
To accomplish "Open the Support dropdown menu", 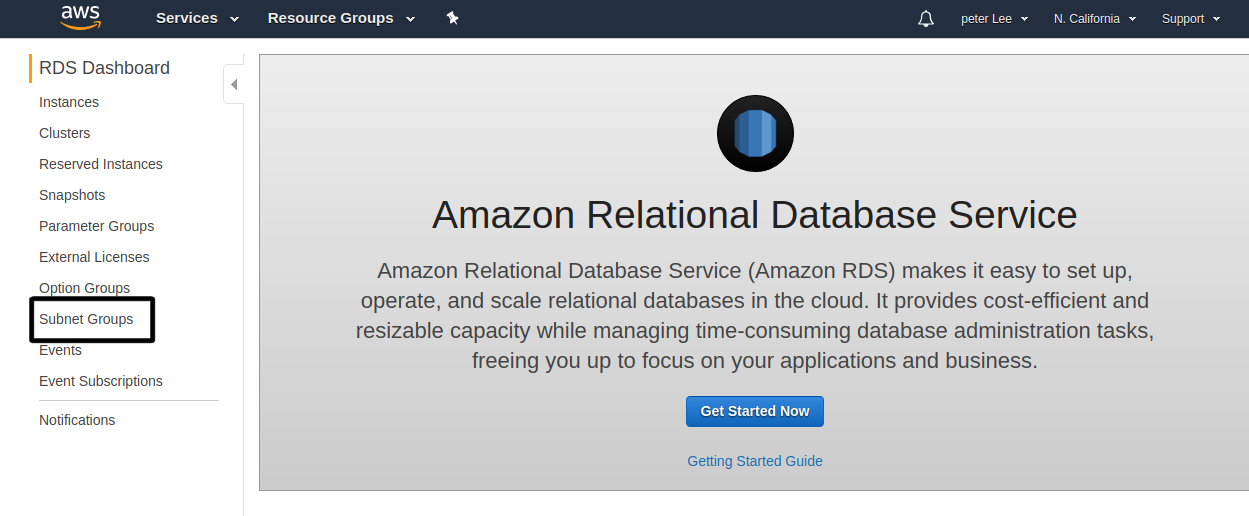I will pos(1191,19).
